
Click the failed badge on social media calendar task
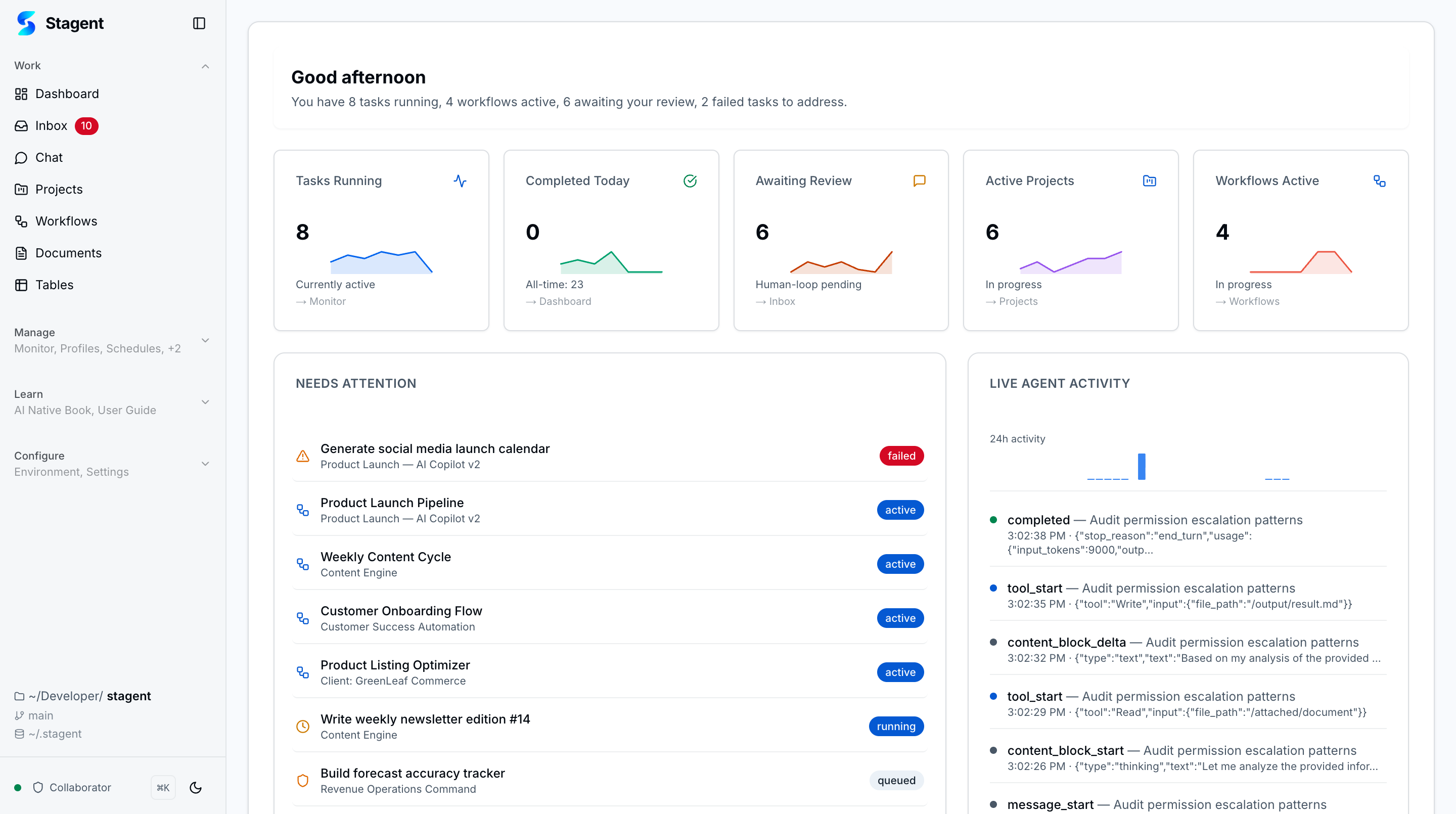(901, 456)
